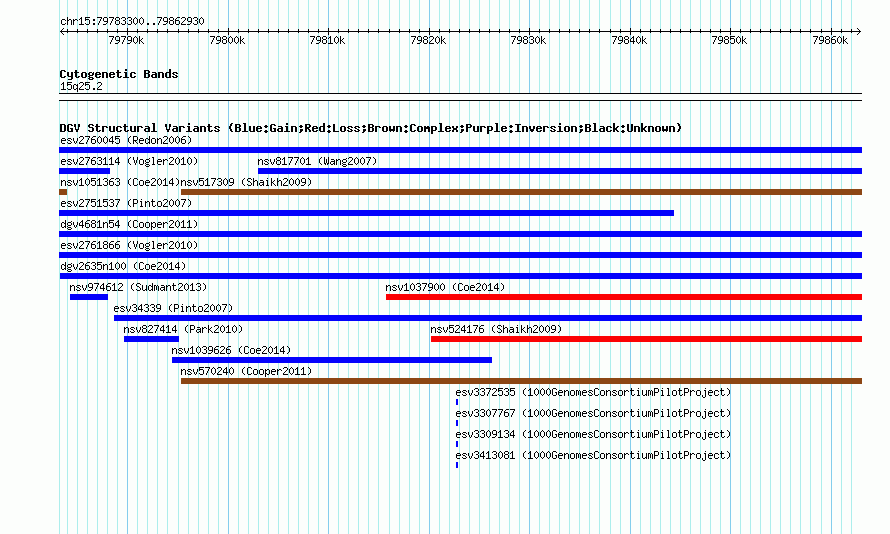Select the dgv2635n100 blue bar
Image resolution: width=890 pixels, height=534 pixels.
460,276
